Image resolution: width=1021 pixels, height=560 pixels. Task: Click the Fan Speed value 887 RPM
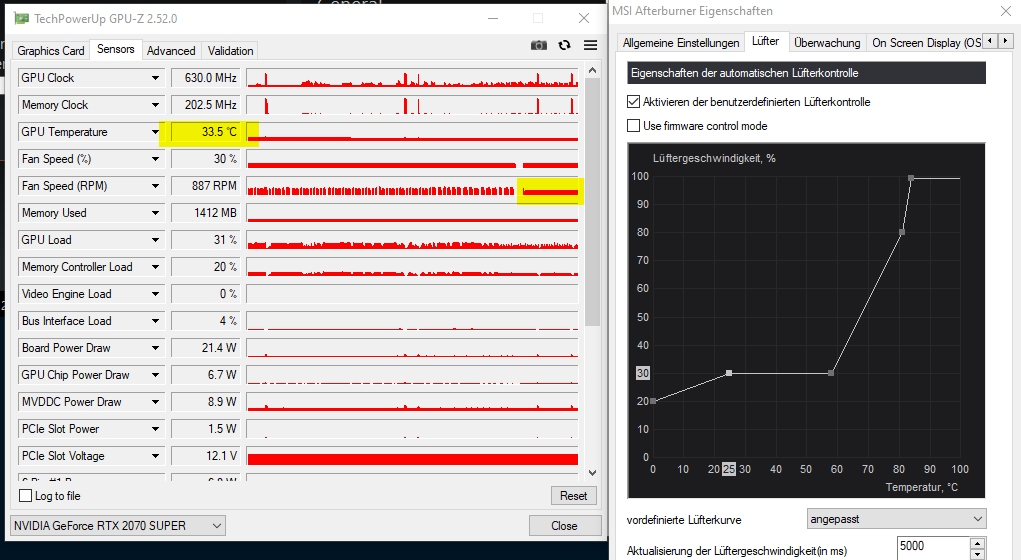[206, 186]
